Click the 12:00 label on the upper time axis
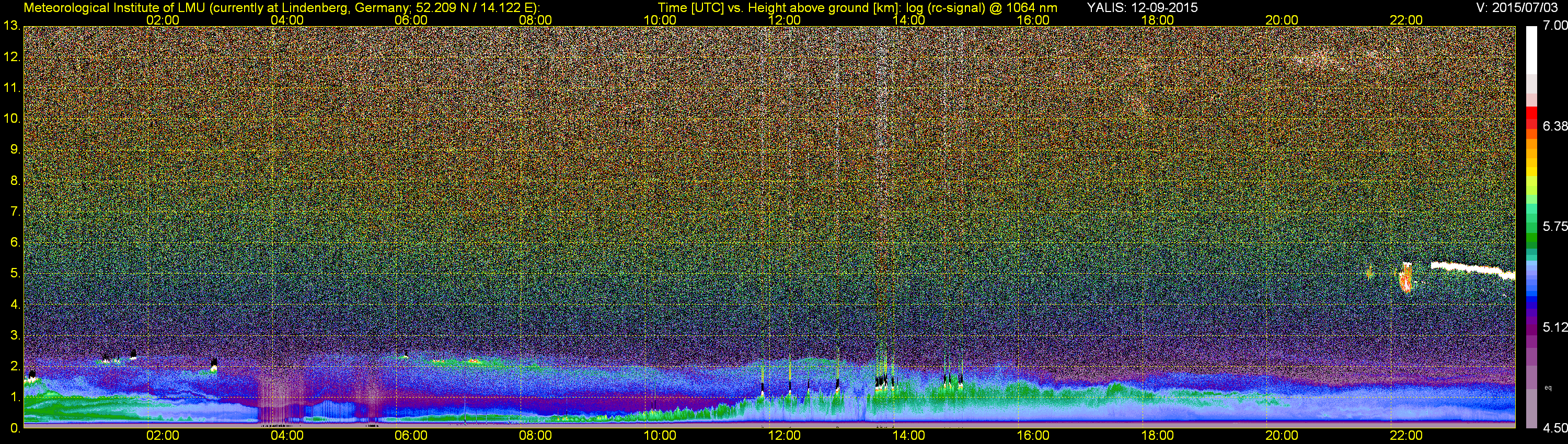This screenshot has width=1568, height=444. coord(785,20)
